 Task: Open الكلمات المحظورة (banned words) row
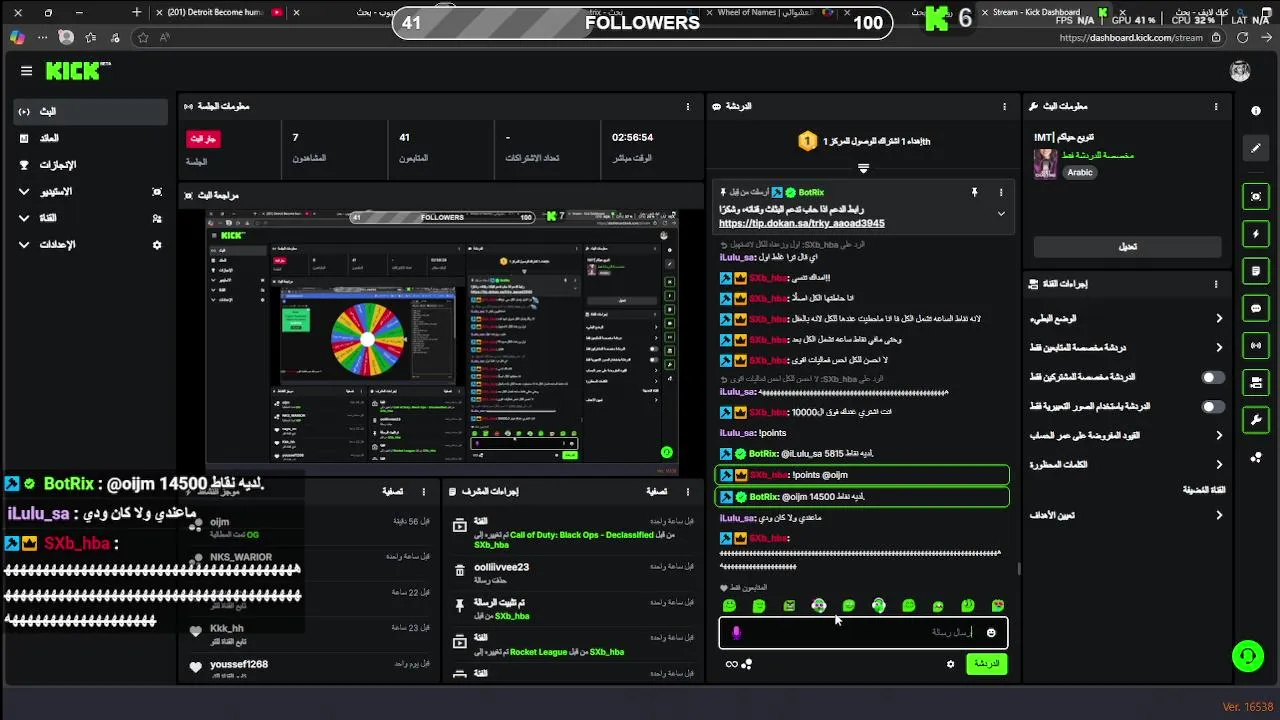(1126, 464)
